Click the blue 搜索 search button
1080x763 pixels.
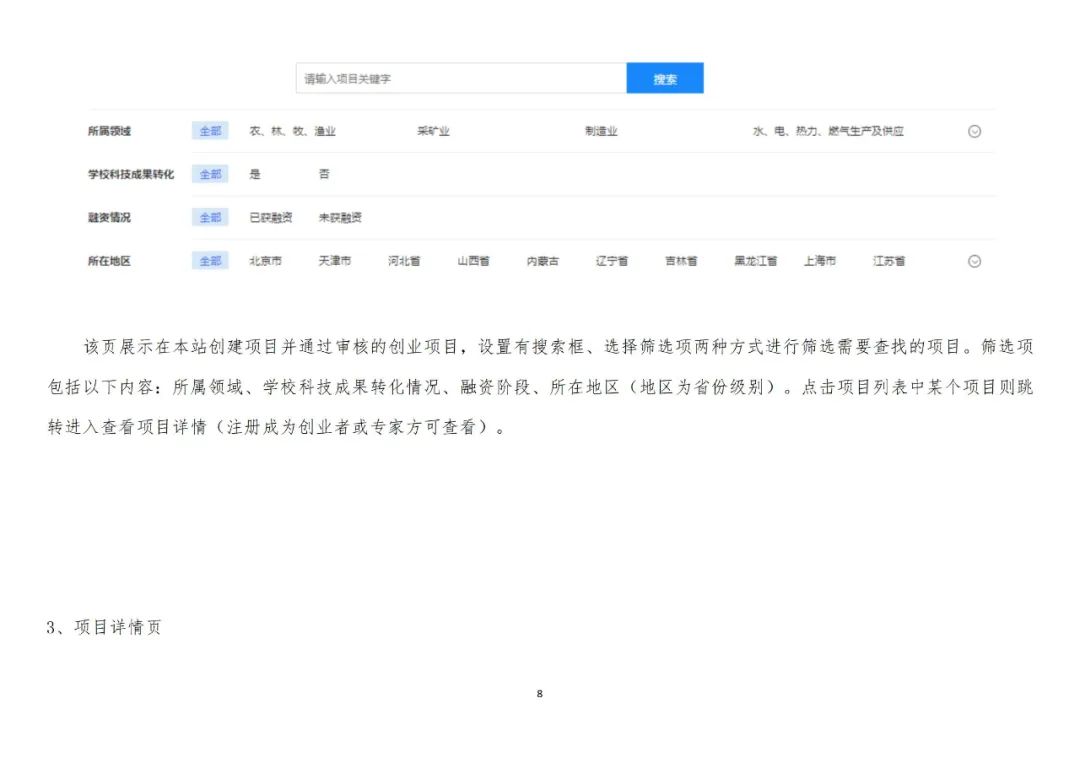pos(664,79)
